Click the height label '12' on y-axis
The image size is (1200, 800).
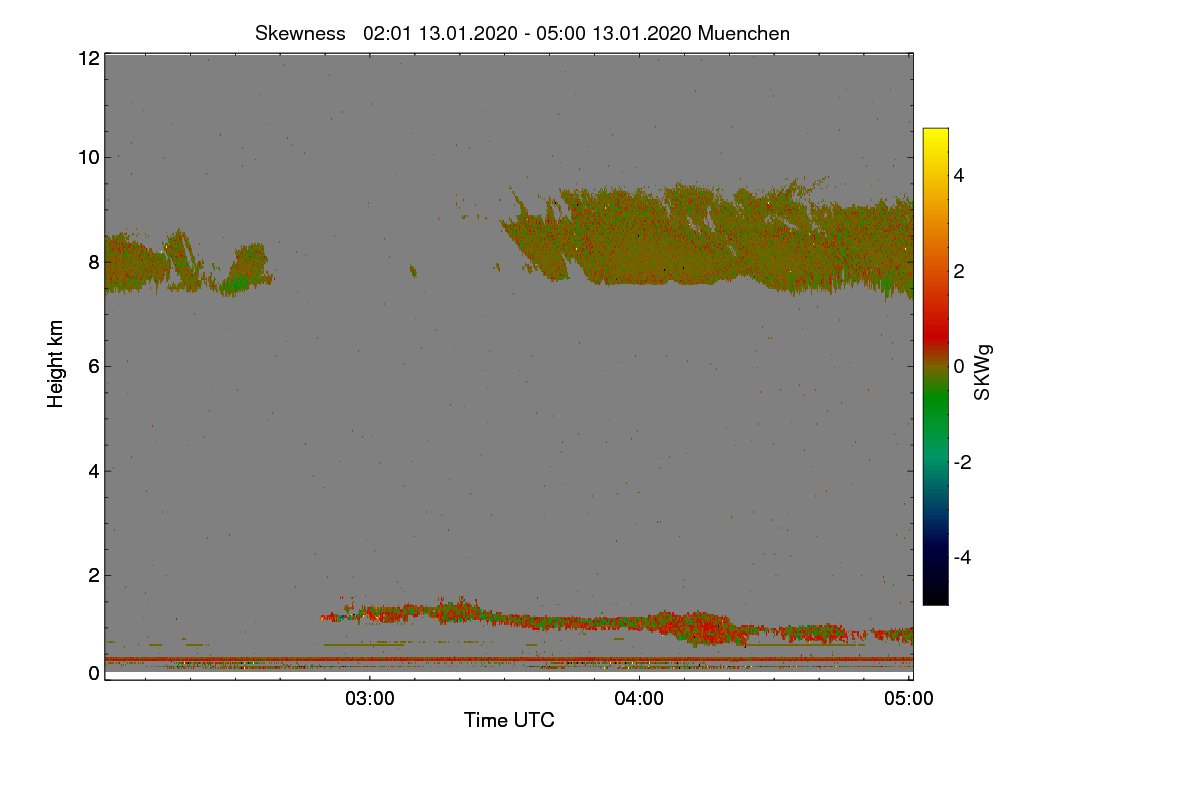(88, 58)
